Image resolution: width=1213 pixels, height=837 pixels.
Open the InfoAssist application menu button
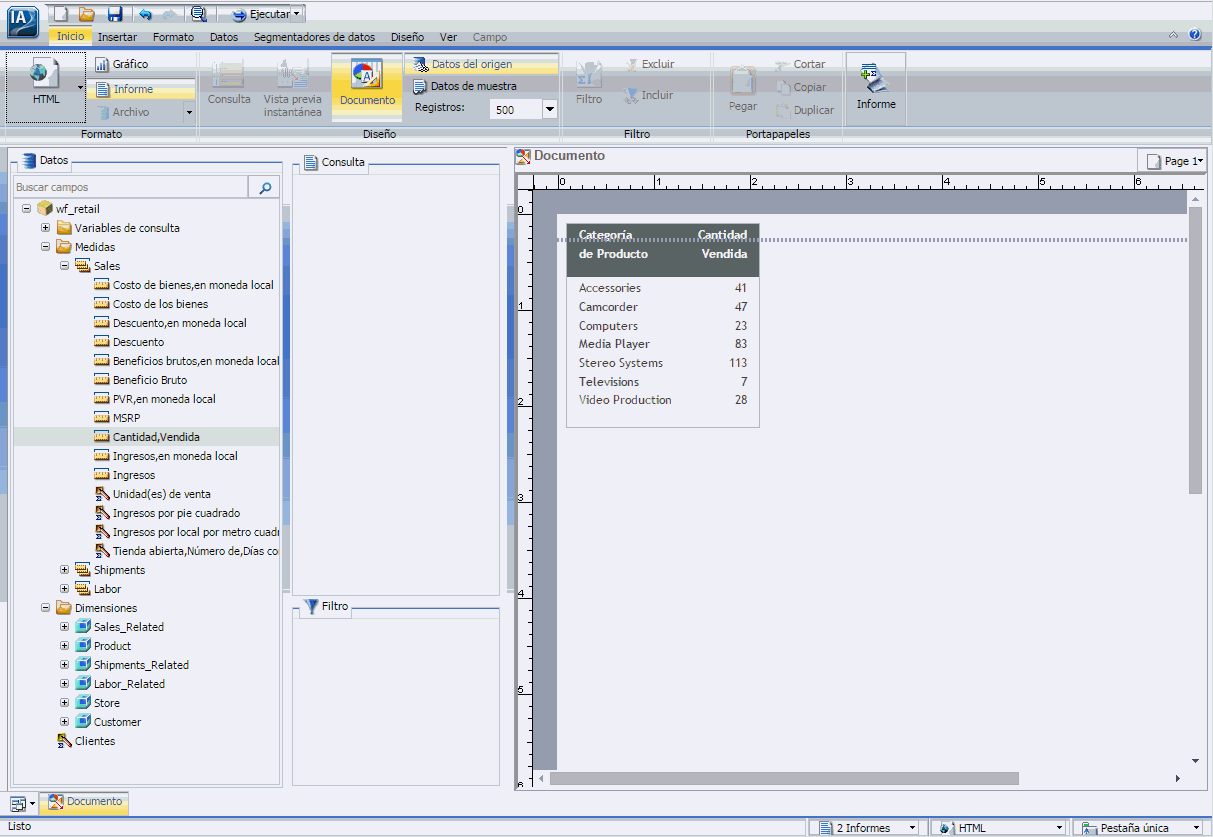(x=23, y=20)
